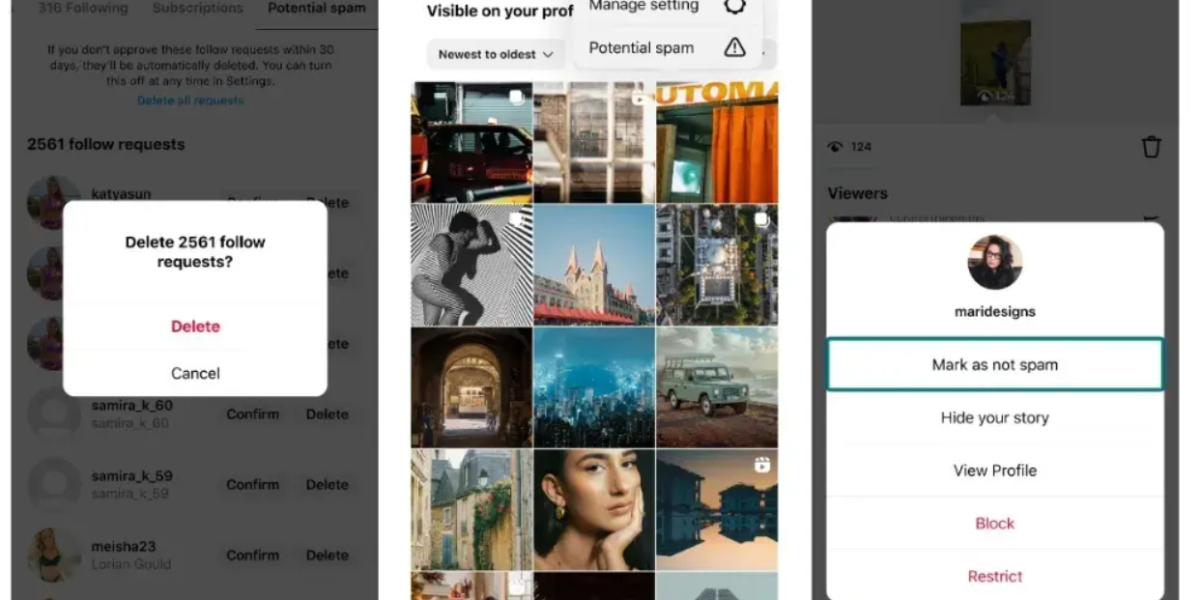Confirm the follow request from samira_k_59
Viewport: 1200px width, 600px height.
point(252,484)
